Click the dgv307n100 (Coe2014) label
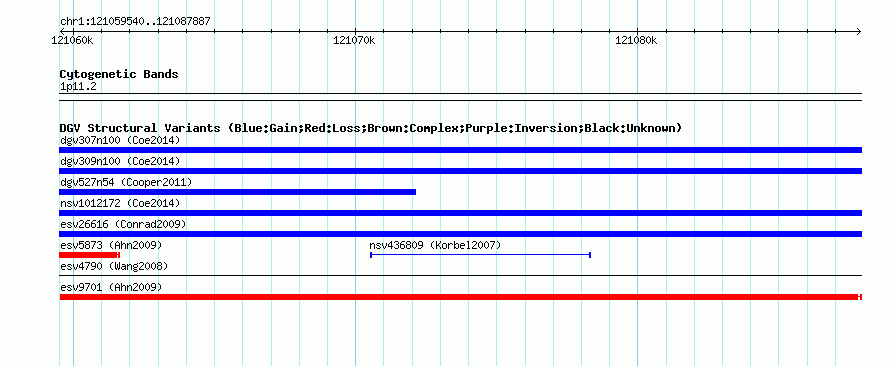 pyautogui.click(x=120, y=140)
